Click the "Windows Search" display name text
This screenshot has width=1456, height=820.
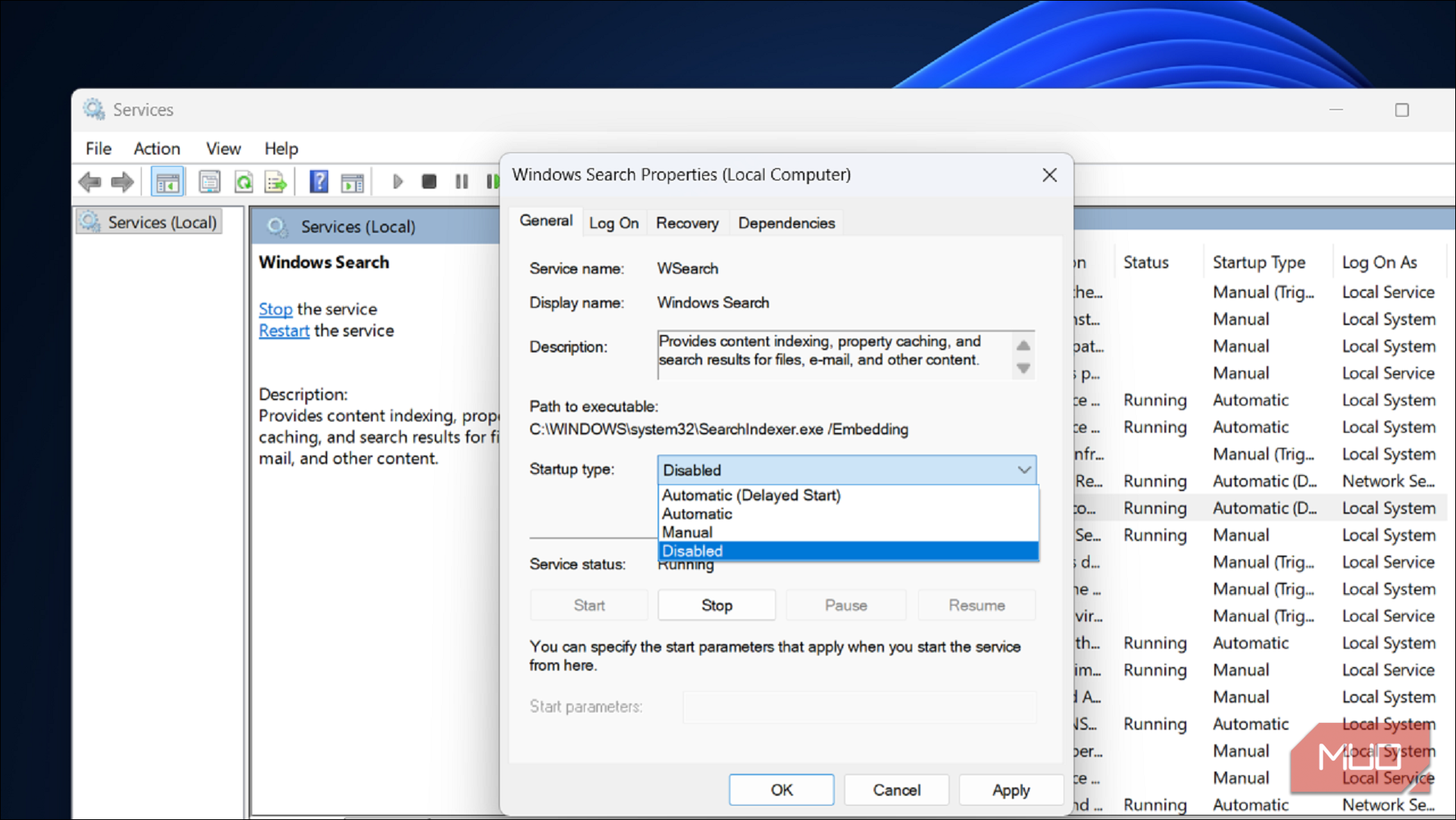tap(713, 302)
